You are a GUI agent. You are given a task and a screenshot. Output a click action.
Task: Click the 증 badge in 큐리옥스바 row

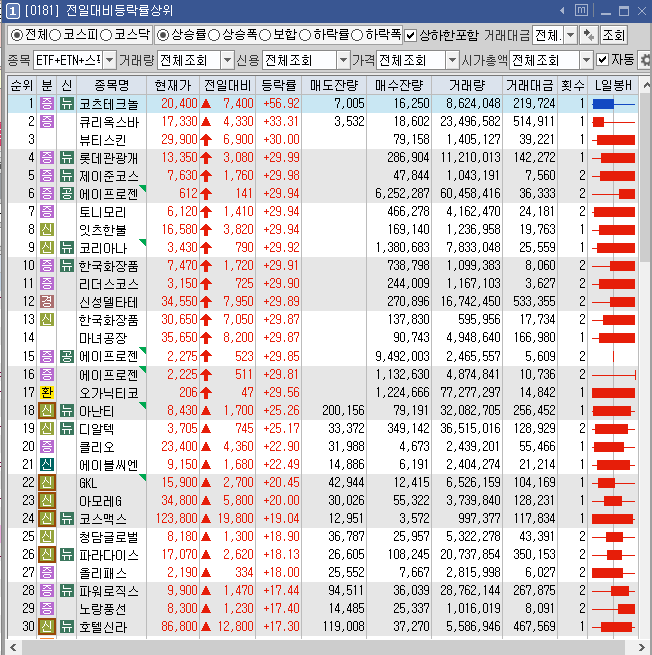47,122
